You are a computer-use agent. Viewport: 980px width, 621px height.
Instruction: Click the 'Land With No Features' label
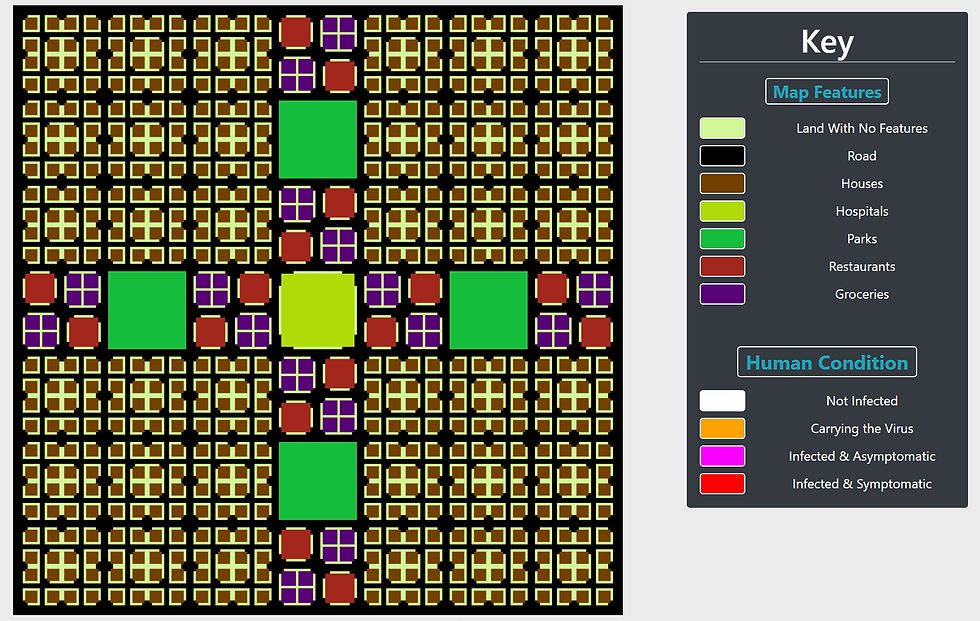862,128
